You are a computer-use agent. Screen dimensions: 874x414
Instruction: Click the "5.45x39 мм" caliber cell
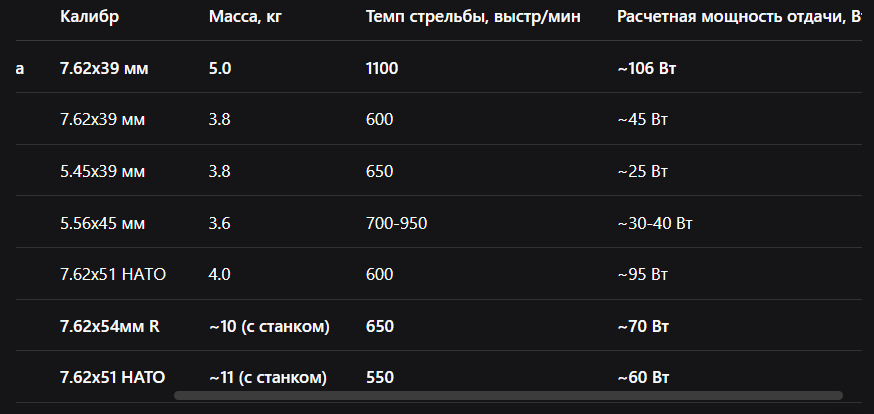click(x=102, y=171)
